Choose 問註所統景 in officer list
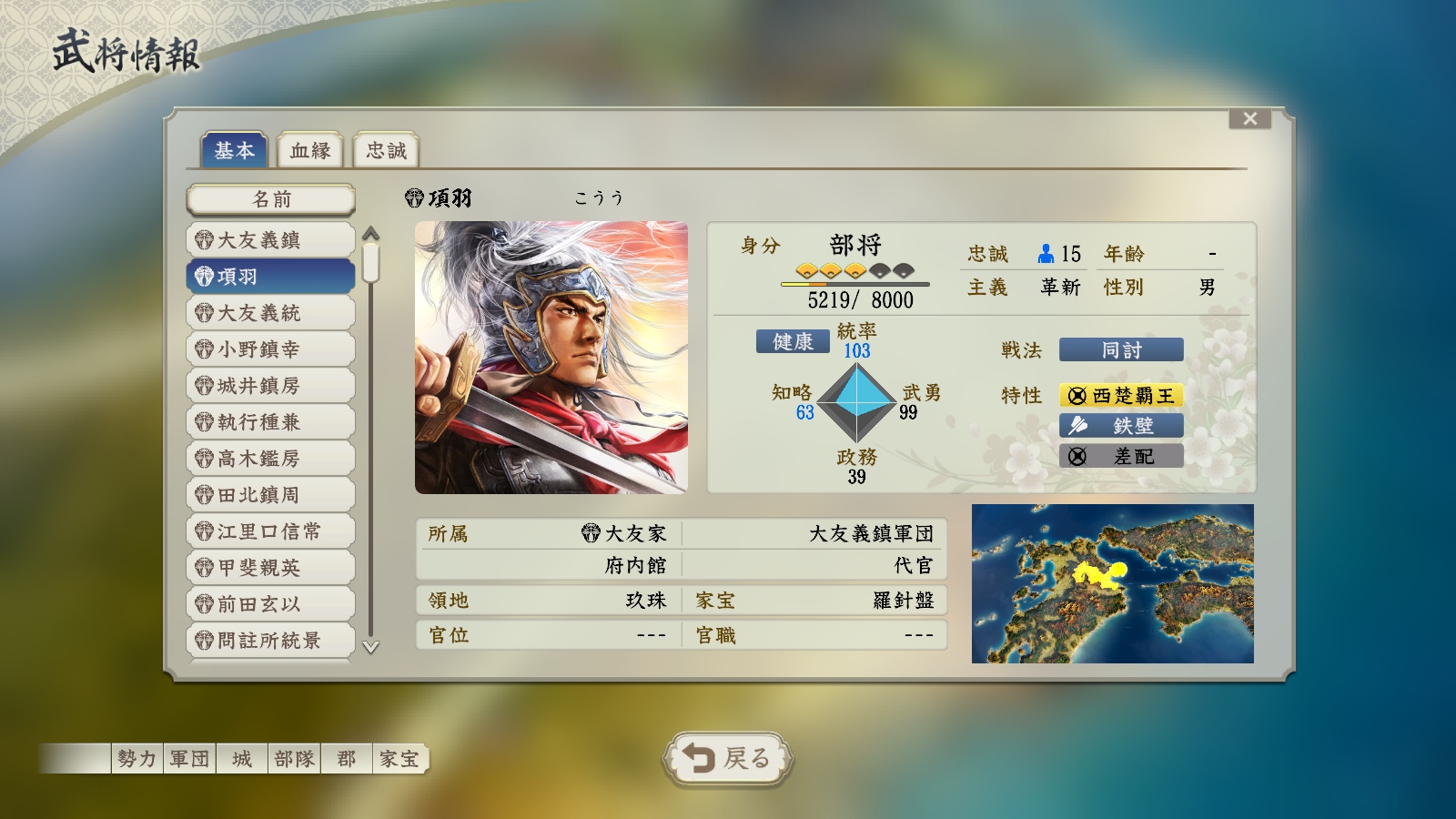 coord(270,640)
